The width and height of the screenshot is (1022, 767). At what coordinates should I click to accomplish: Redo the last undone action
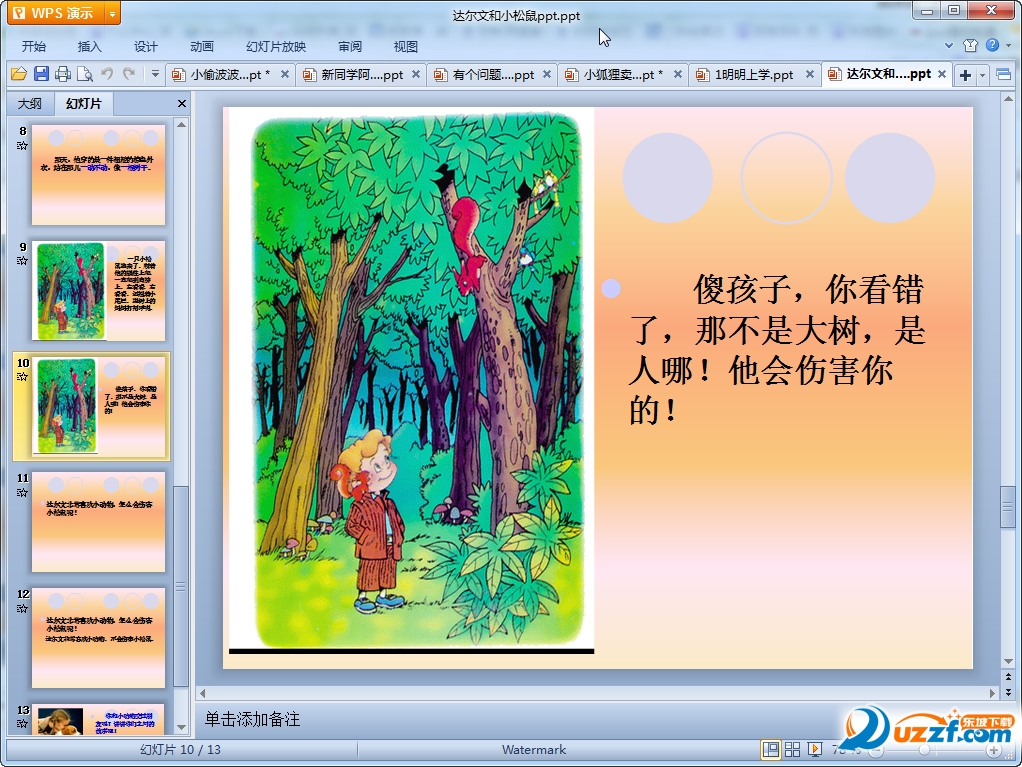[x=129, y=74]
